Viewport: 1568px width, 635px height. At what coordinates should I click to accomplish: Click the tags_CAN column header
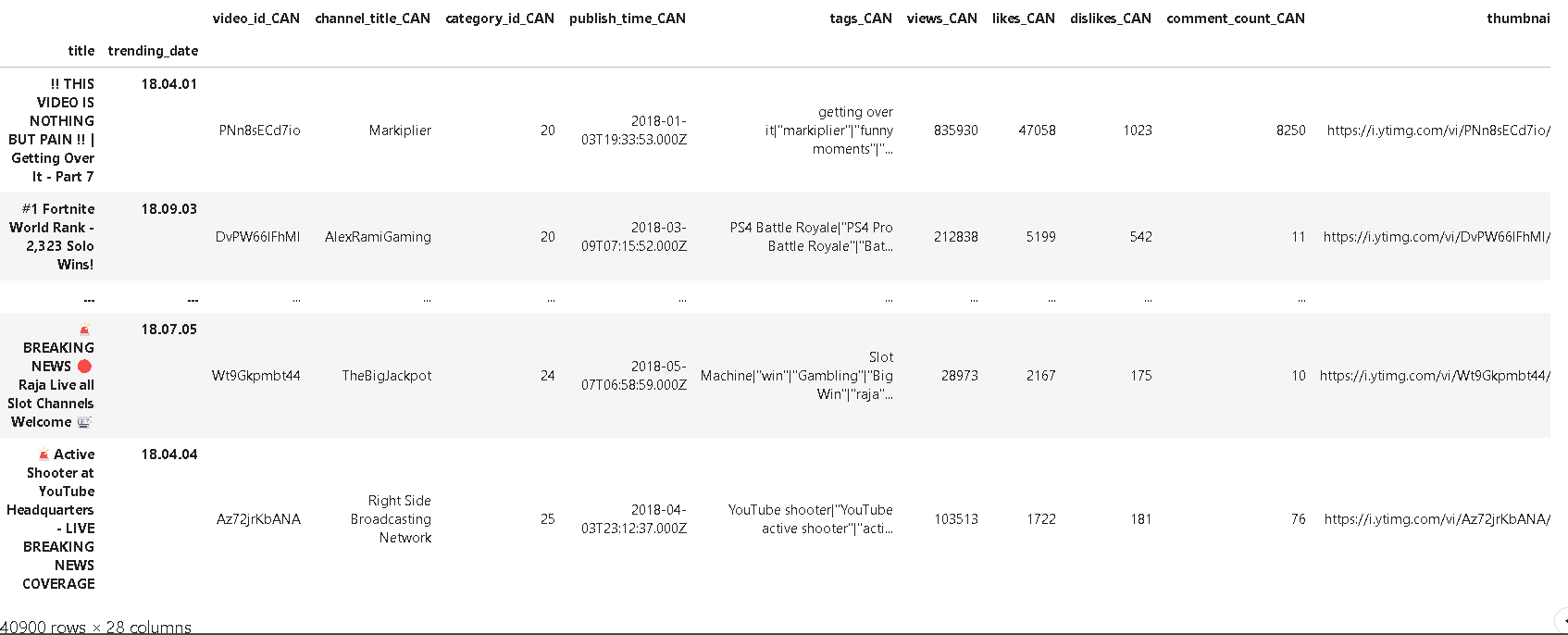[x=861, y=19]
